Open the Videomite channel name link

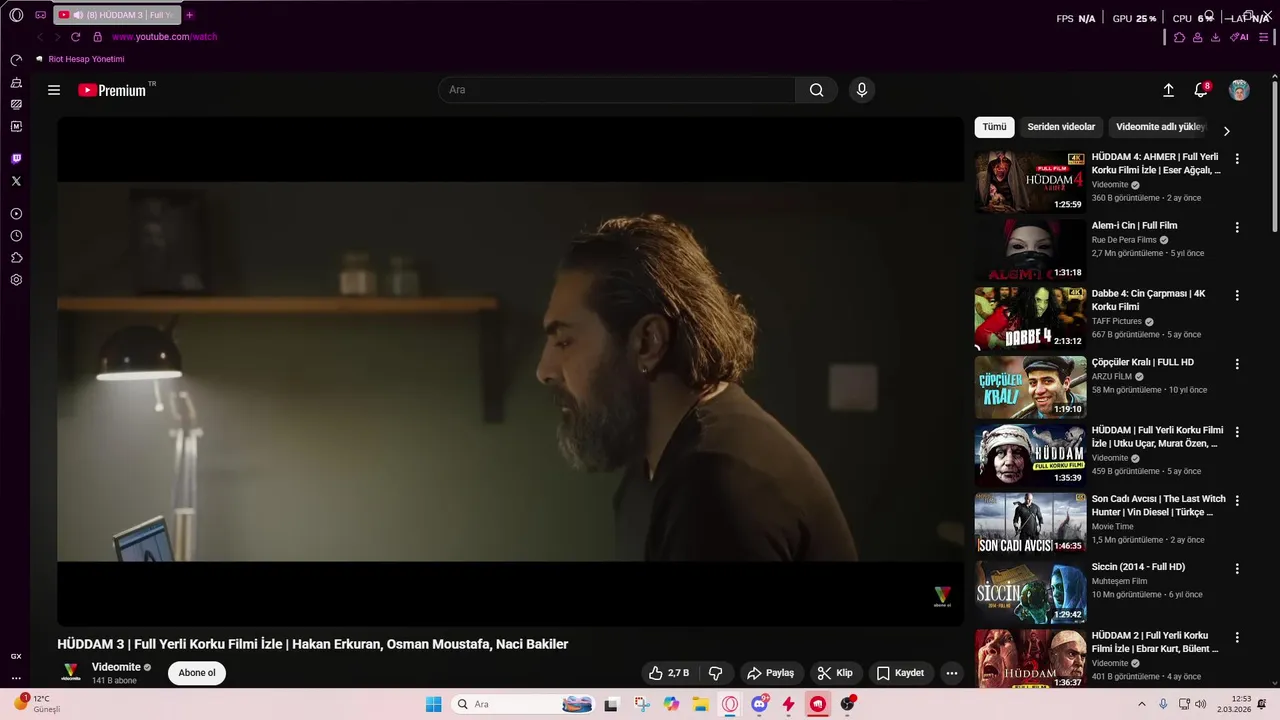click(116, 667)
